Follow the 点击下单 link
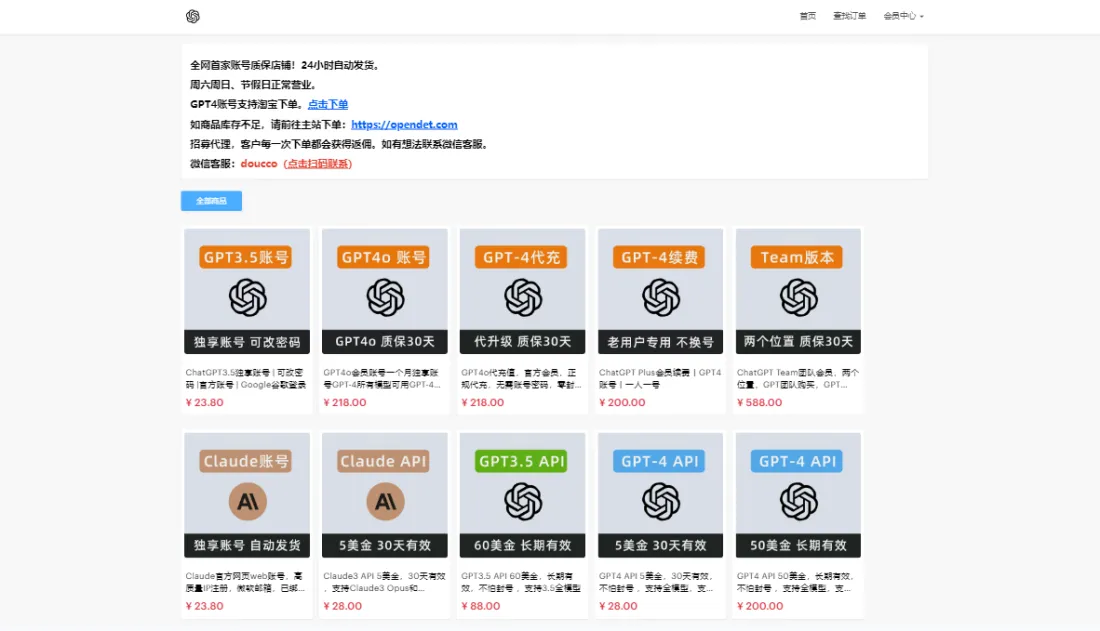 point(328,105)
